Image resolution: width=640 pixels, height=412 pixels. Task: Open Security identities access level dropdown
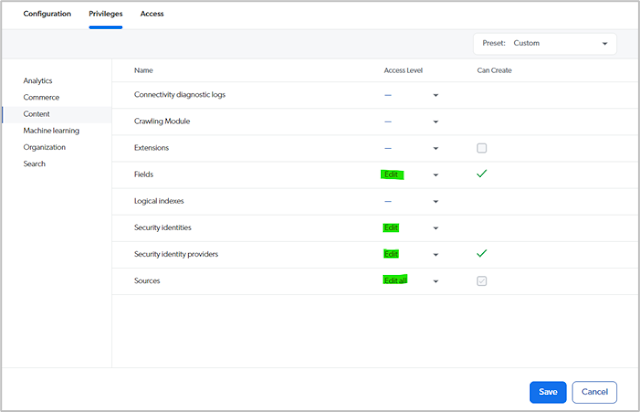[436, 228]
